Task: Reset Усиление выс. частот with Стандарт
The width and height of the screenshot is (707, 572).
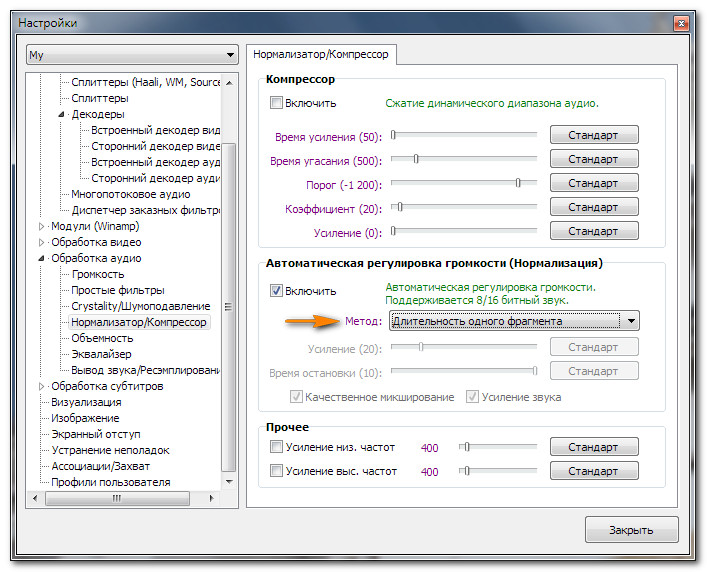Action: [594, 471]
